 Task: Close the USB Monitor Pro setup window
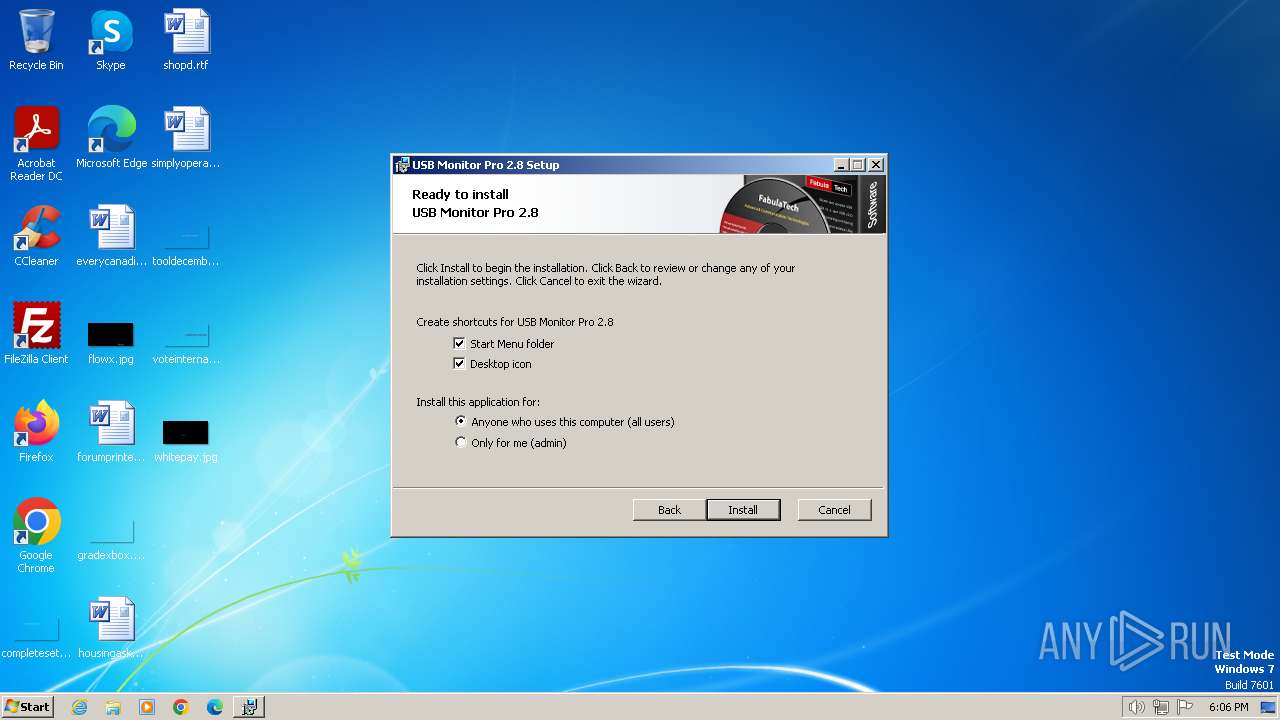pyautogui.click(x=876, y=165)
